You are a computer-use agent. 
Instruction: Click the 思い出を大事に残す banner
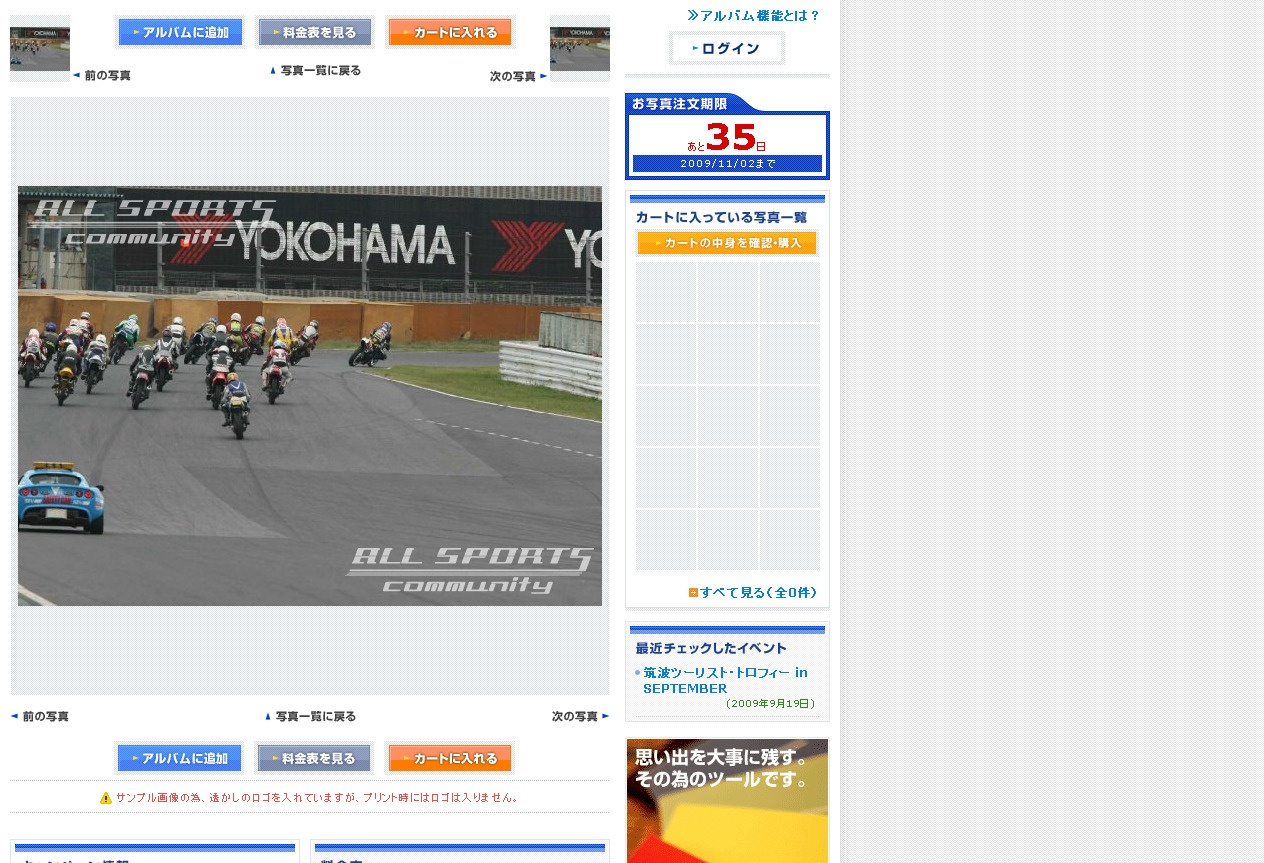coord(727,800)
